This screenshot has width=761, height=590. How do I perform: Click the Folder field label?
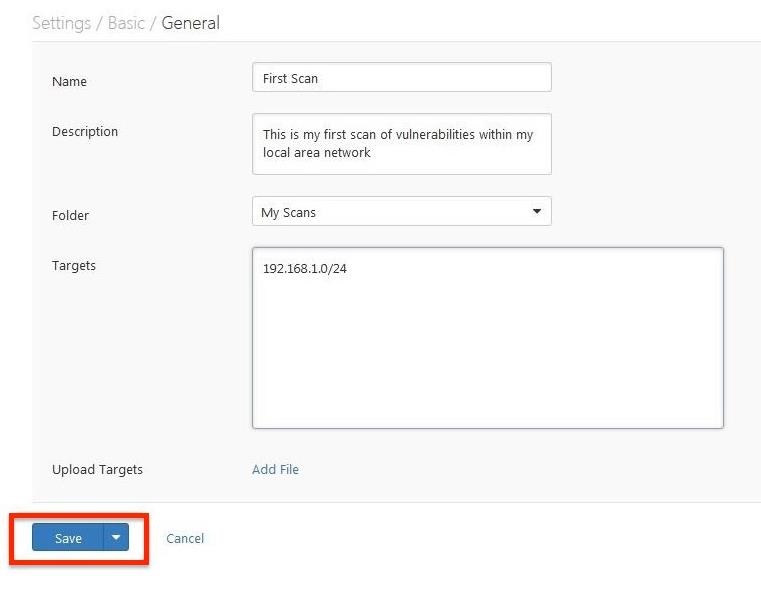[x=70, y=215]
